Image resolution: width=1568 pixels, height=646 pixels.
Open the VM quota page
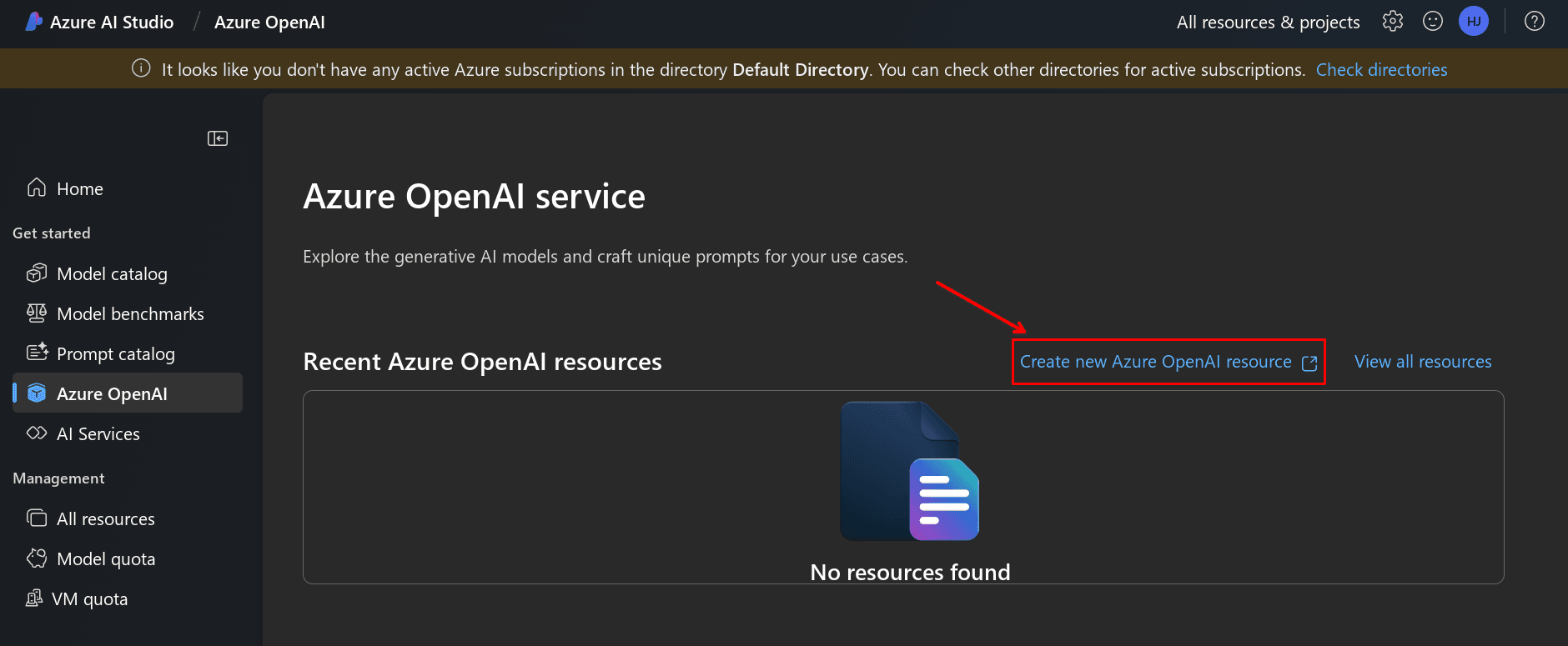[89, 599]
